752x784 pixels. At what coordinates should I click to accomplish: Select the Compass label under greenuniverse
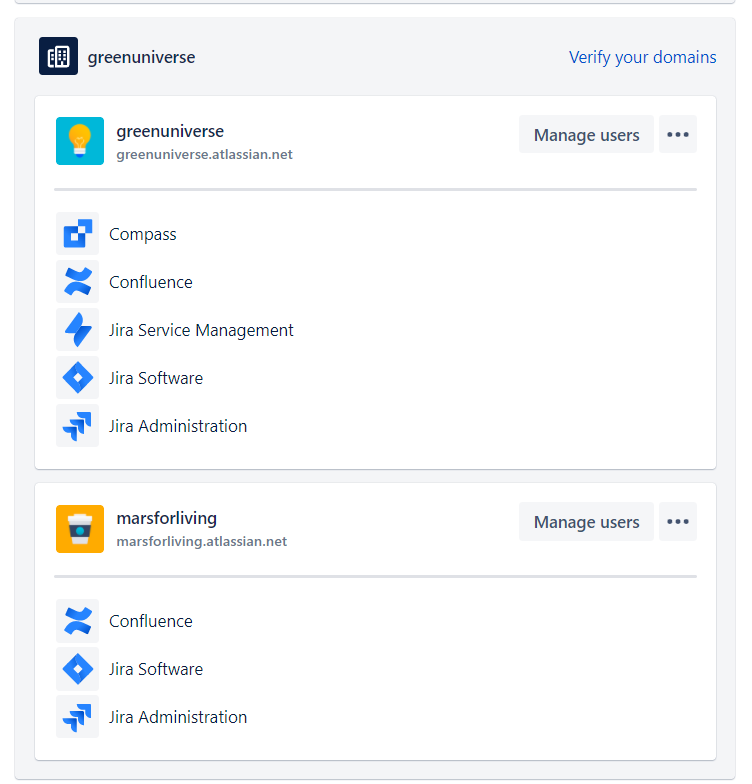tap(142, 234)
